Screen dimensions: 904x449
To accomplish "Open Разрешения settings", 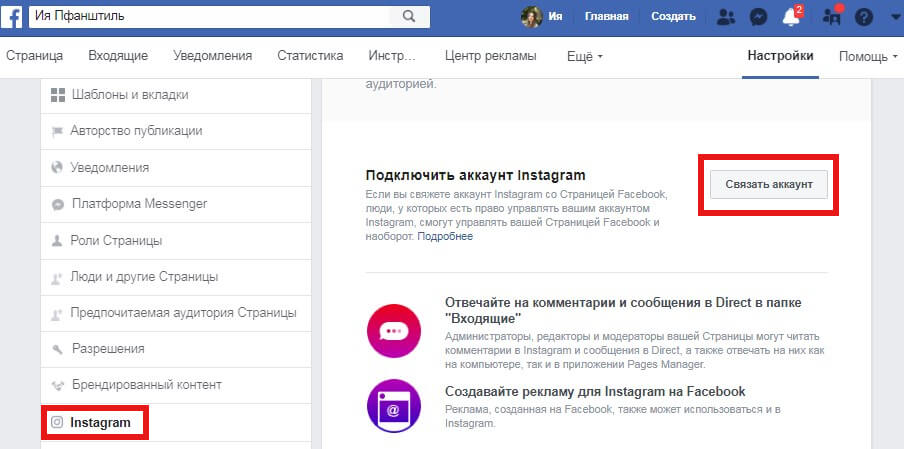I will (x=176, y=349).
